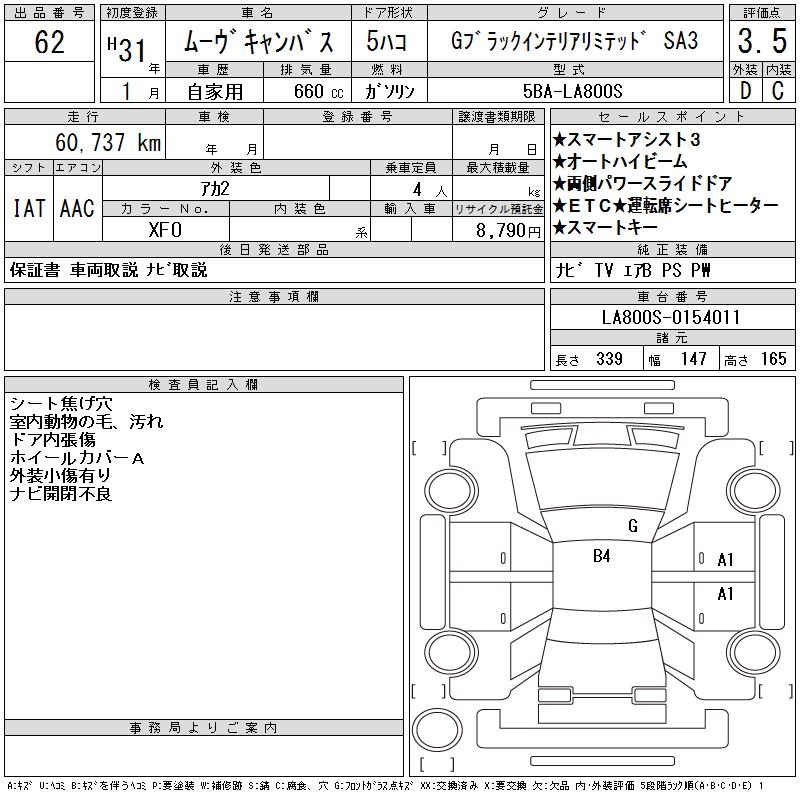Select the 3.5 evaluation score
Image resolution: width=800 pixels, height=800 pixels.
point(761,42)
